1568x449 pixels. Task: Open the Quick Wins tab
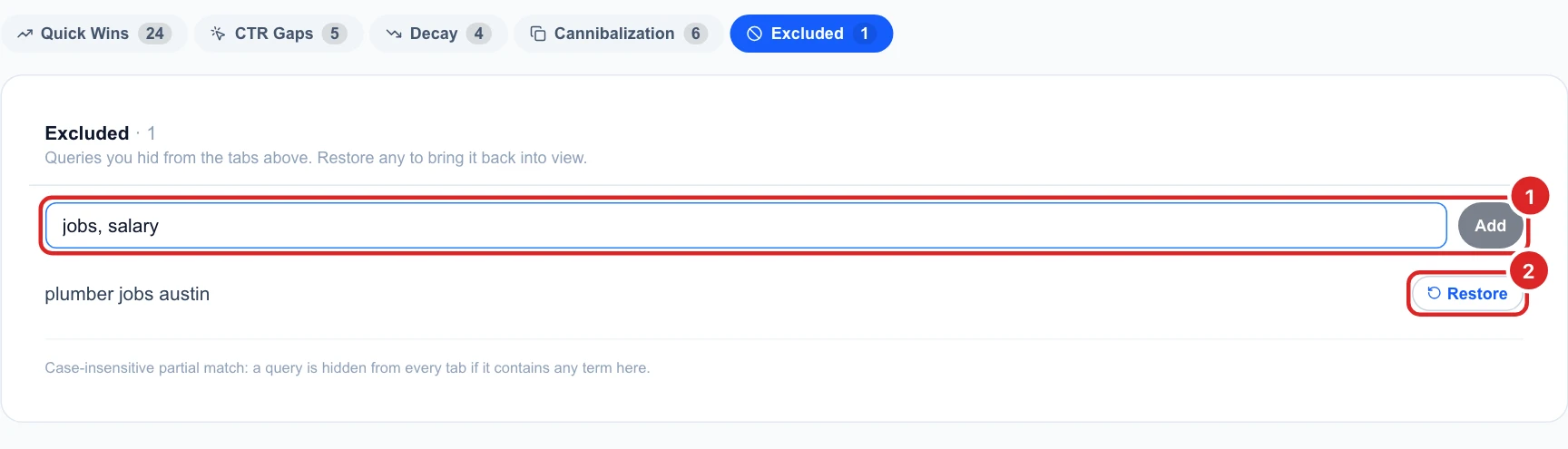pyautogui.click(x=94, y=34)
